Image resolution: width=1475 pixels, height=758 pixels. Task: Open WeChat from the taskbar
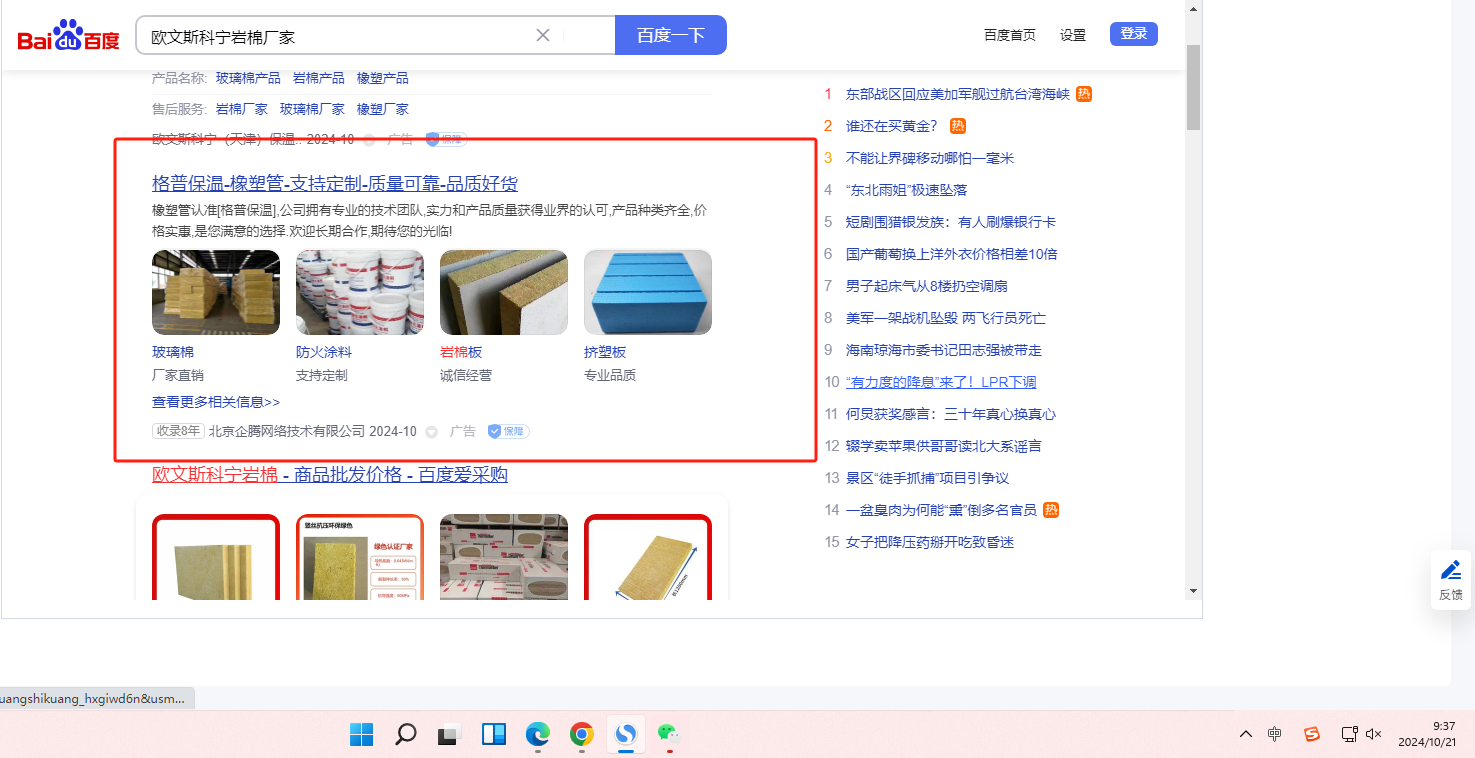click(x=668, y=735)
